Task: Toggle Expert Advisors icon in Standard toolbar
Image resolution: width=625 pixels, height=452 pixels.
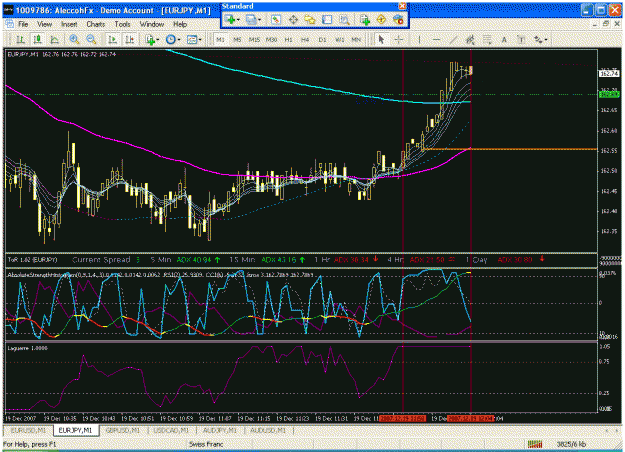Action: pyautogui.click(x=398, y=20)
